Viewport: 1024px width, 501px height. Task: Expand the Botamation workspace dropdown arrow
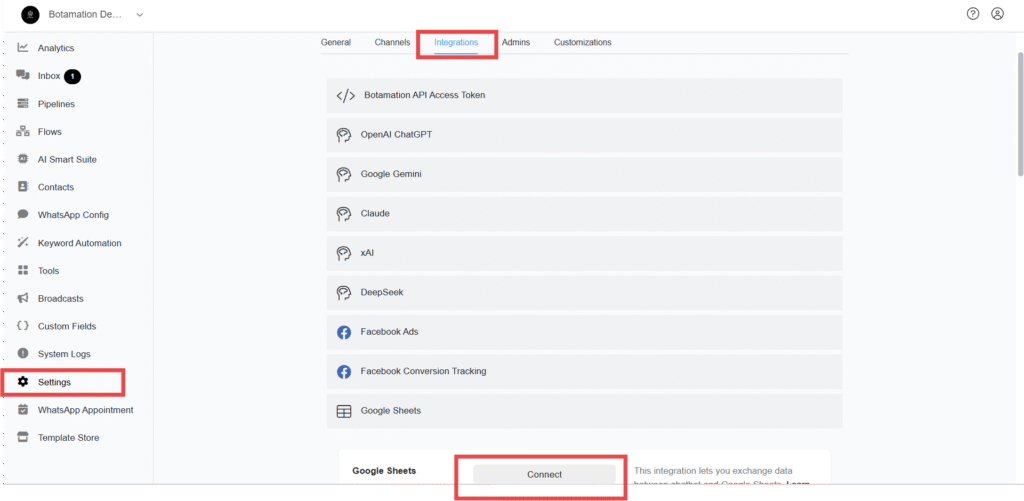coord(139,15)
